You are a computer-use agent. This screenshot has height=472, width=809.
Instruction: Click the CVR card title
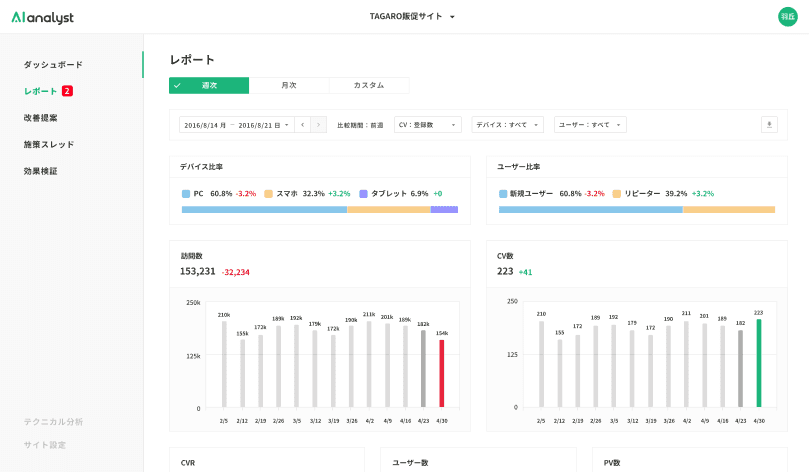(x=188, y=463)
